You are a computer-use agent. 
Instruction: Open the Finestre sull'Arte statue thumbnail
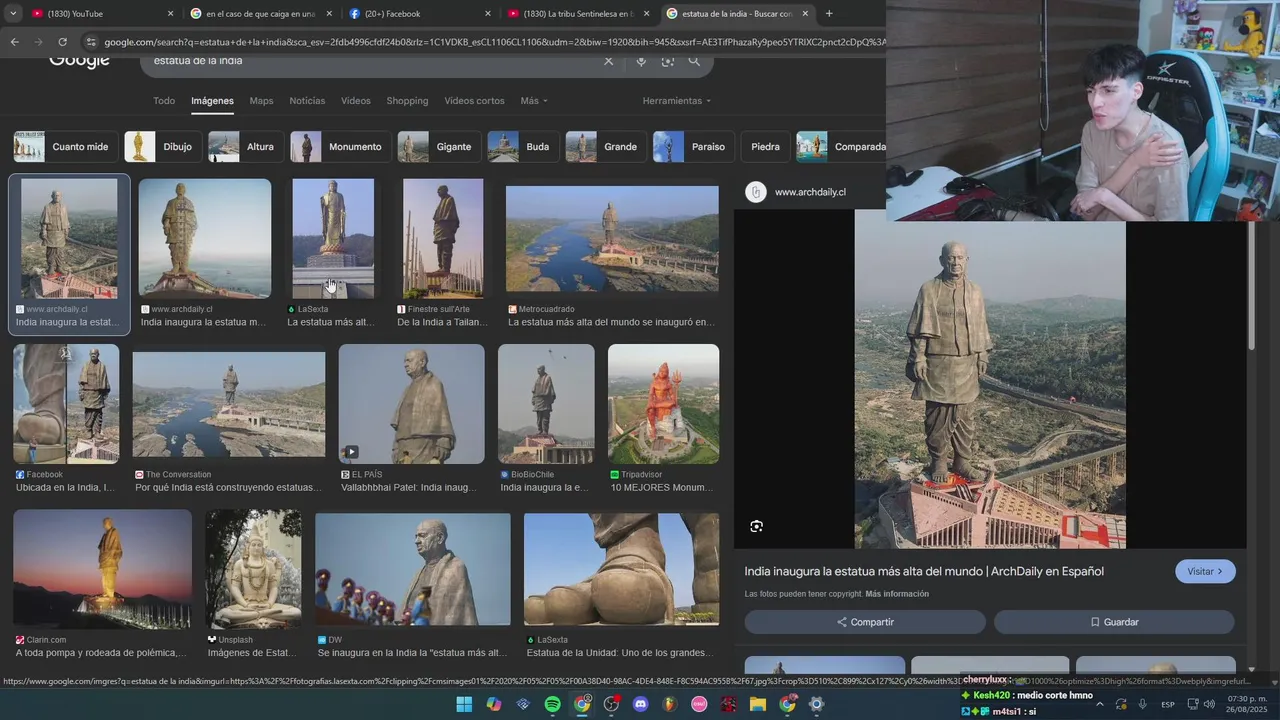coord(443,239)
